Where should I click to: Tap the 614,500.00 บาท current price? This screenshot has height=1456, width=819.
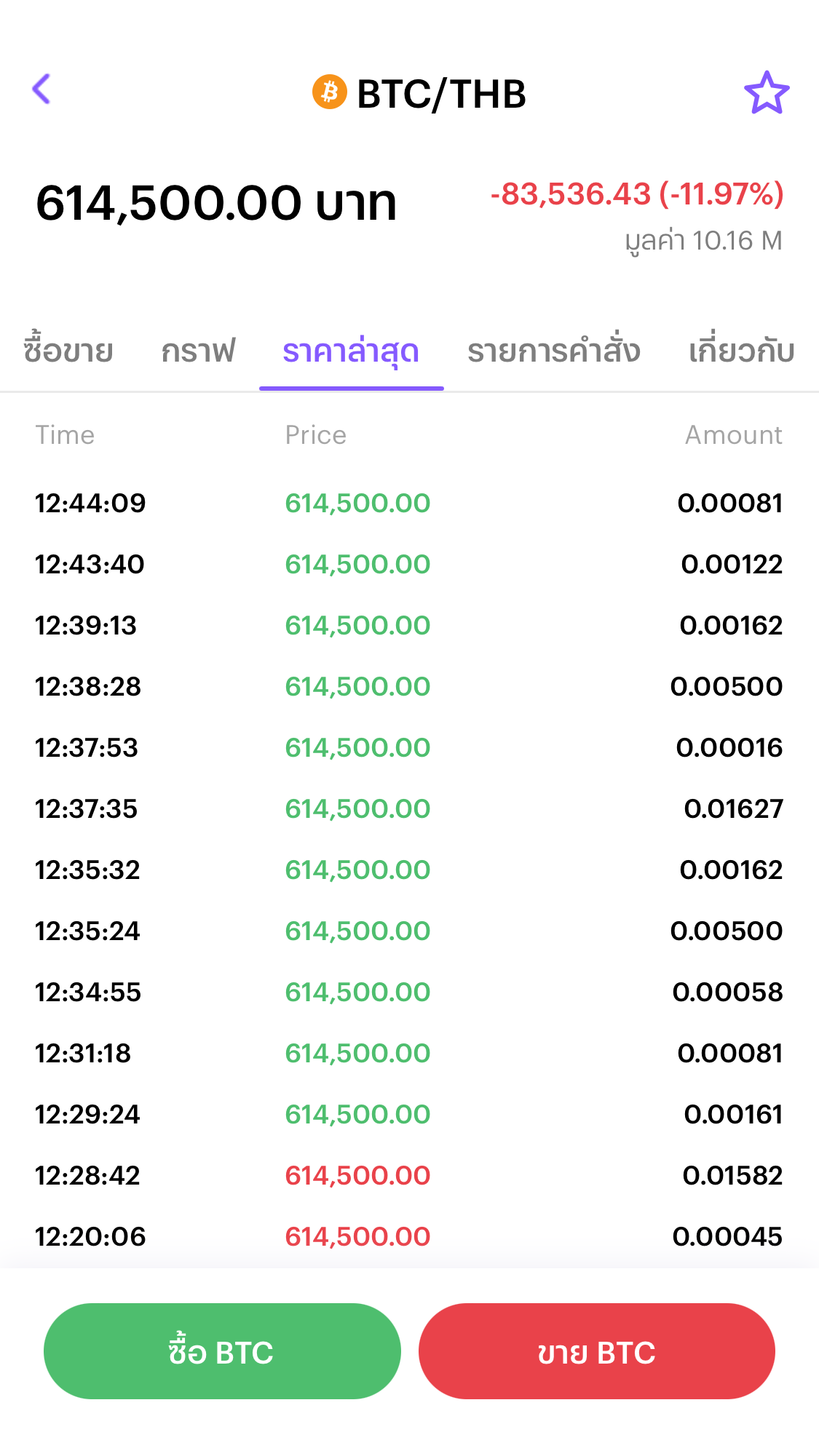tap(216, 202)
